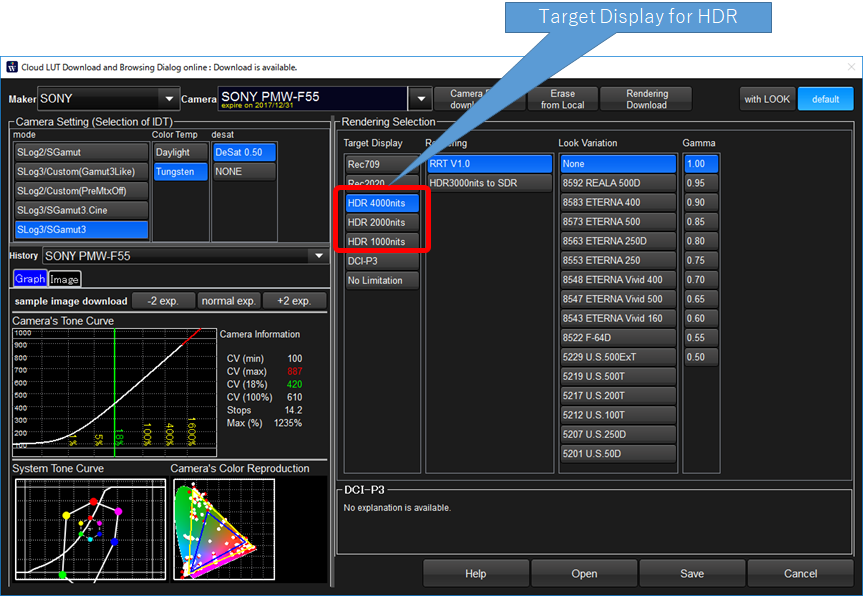
Task: Click the Rendering Download button
Action: [x=646, y=99]
